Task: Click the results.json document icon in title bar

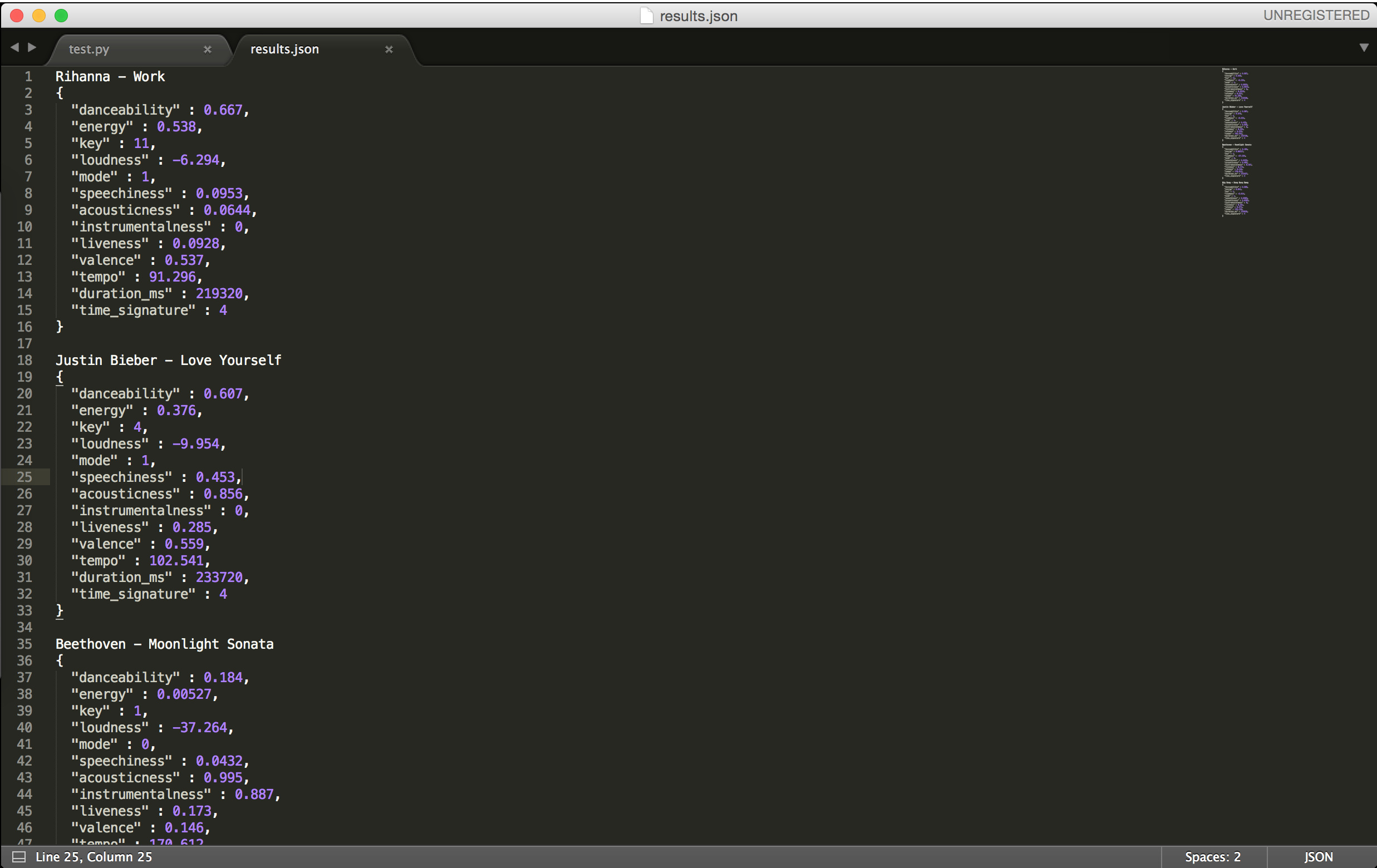Action: [x=646, y=16]
